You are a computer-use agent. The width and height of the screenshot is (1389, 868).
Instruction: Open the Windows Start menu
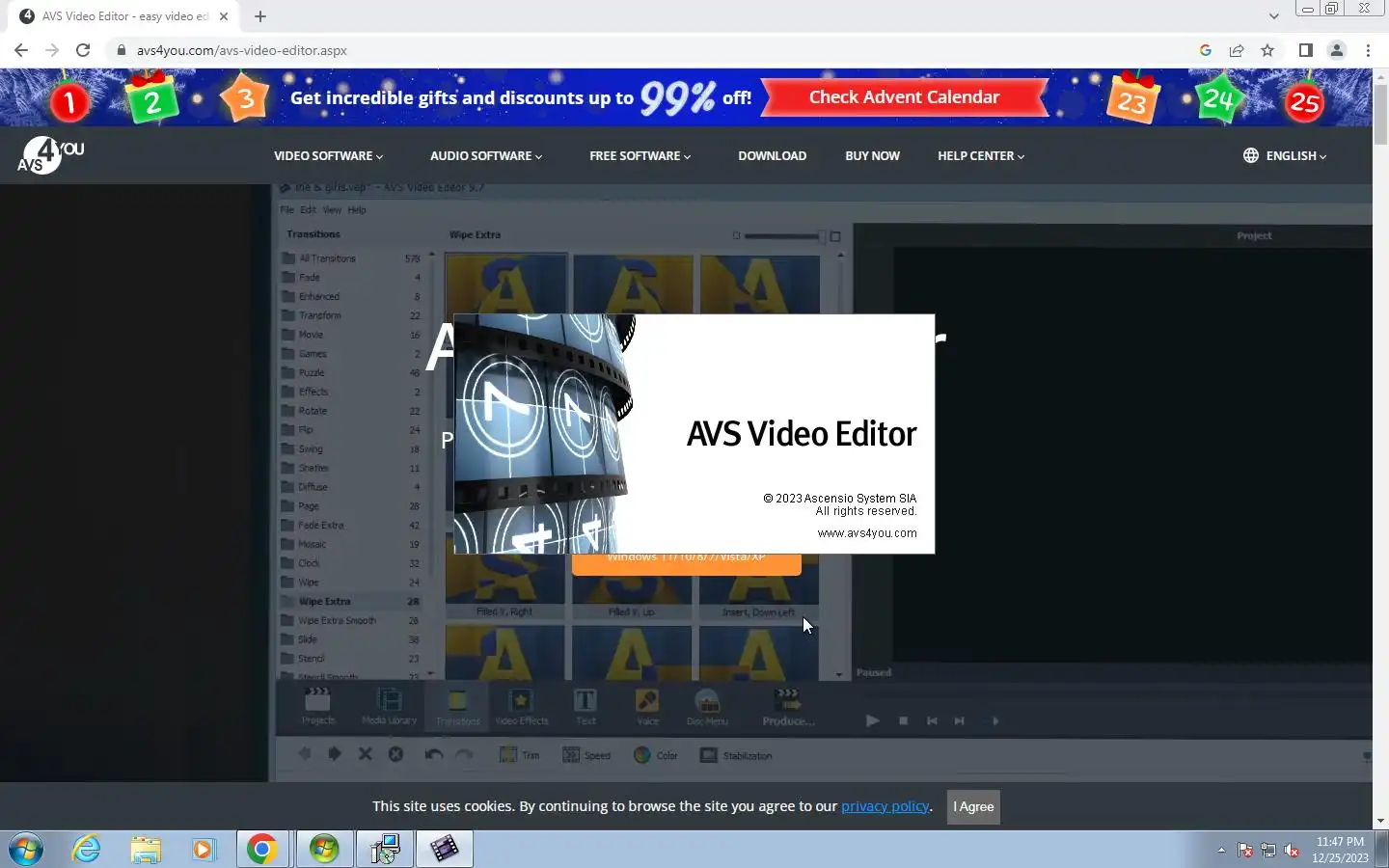(26, 849)
